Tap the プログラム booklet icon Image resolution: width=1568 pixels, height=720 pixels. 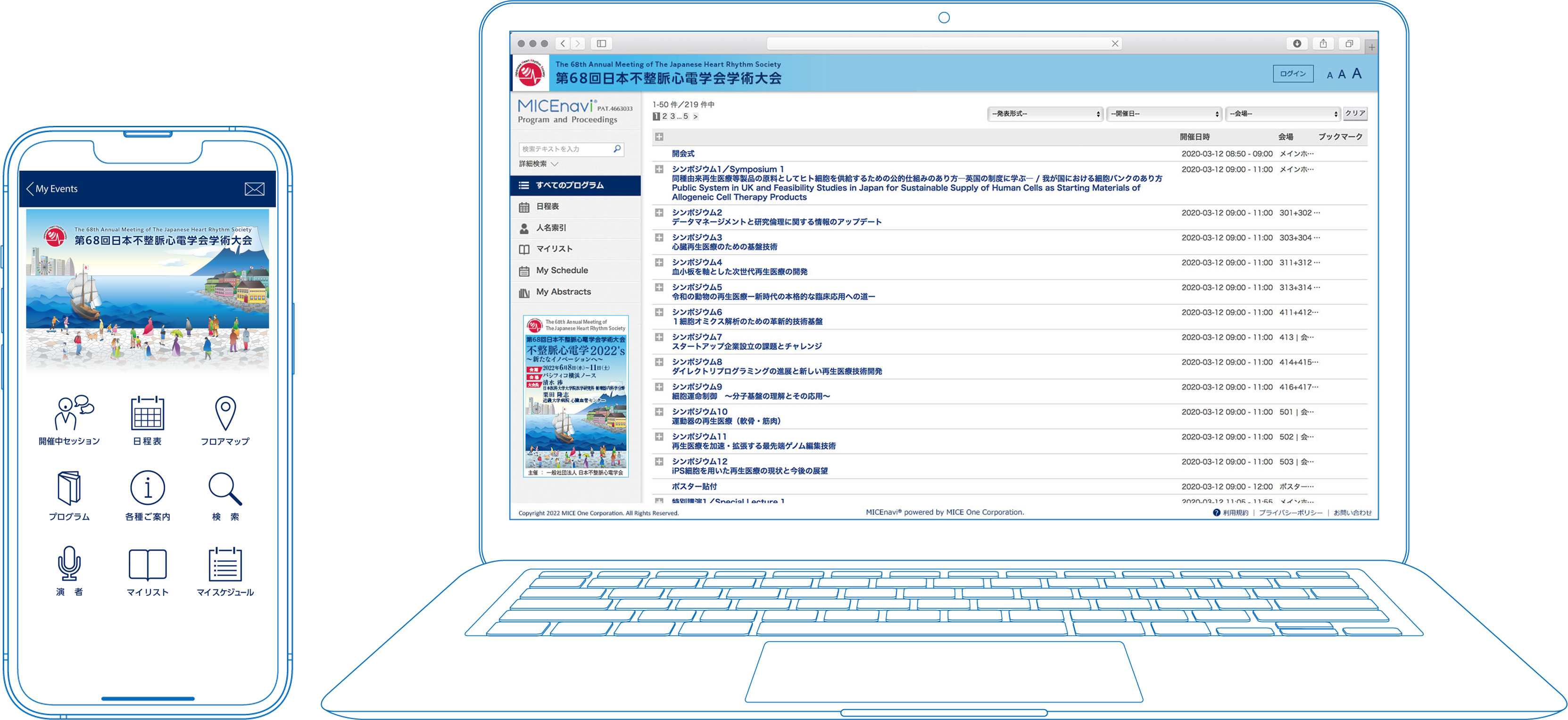69,489
